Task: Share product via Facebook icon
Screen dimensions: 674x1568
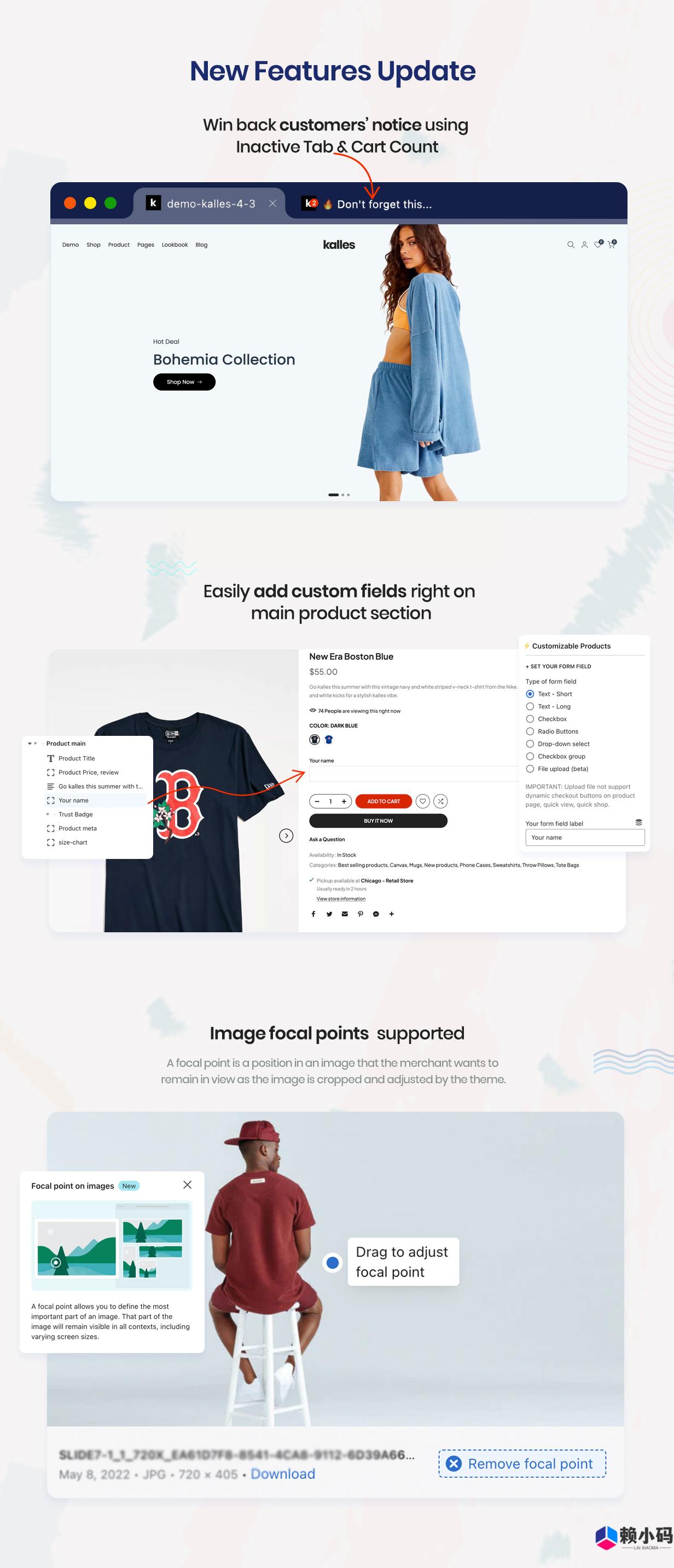Action: point(313,914)
